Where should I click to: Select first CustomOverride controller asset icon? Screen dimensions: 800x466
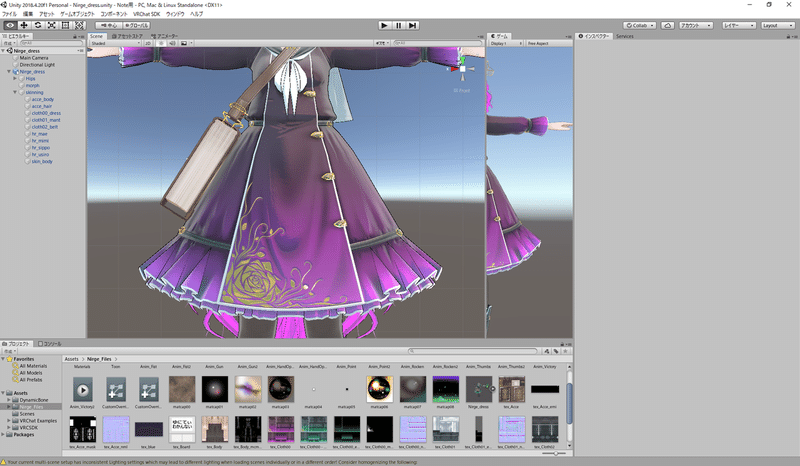116,390
